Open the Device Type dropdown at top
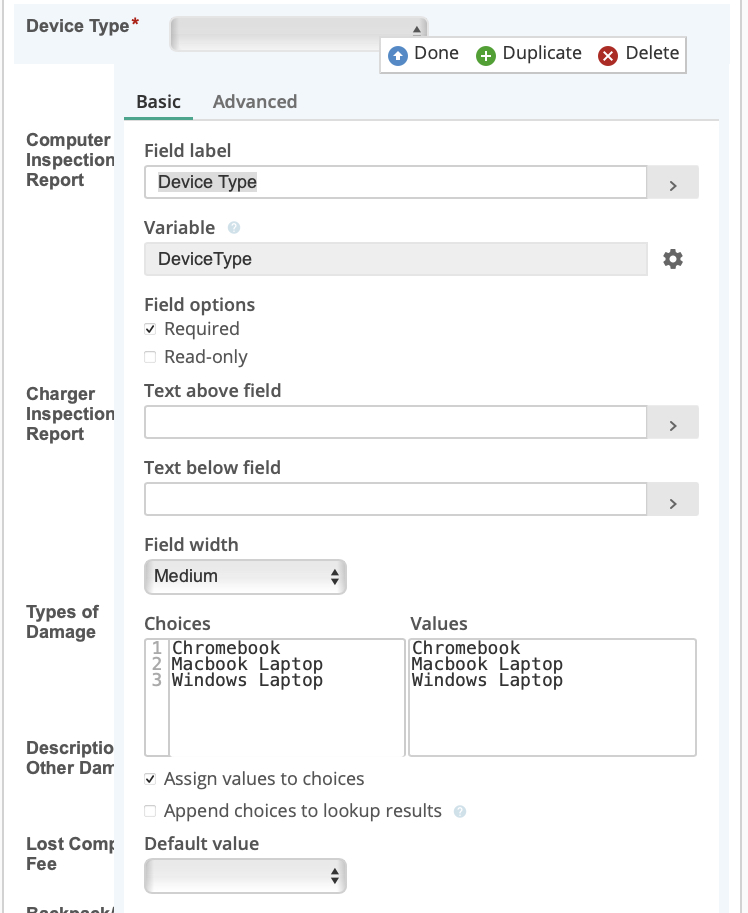 (298, 31)
